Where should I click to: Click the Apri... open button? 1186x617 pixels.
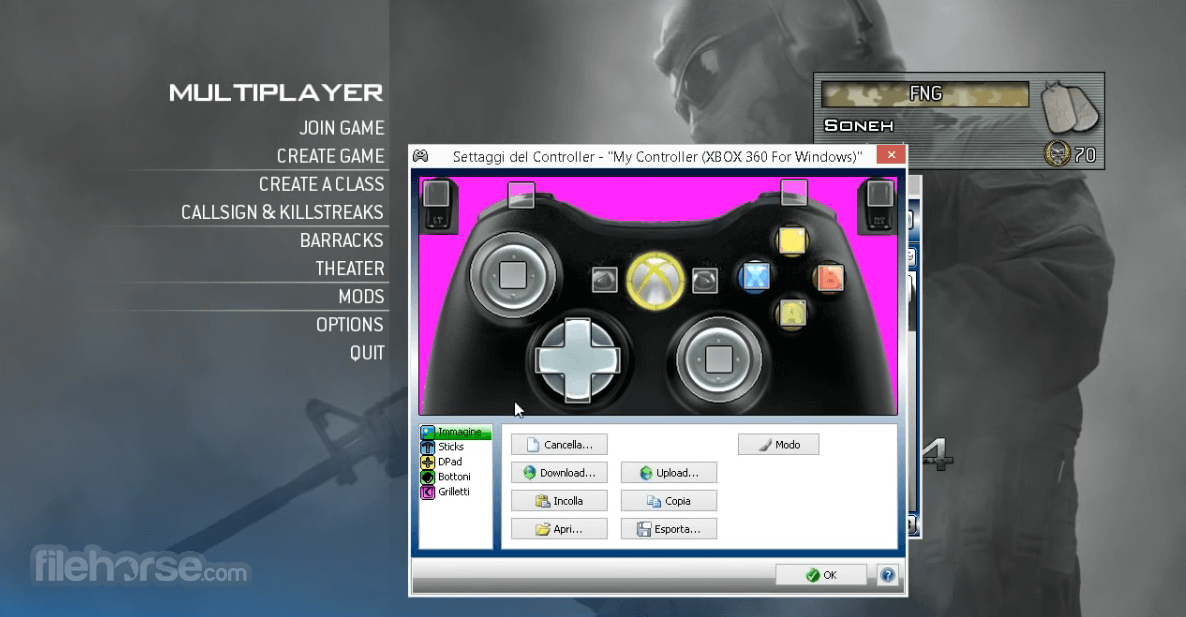point(559,529)
